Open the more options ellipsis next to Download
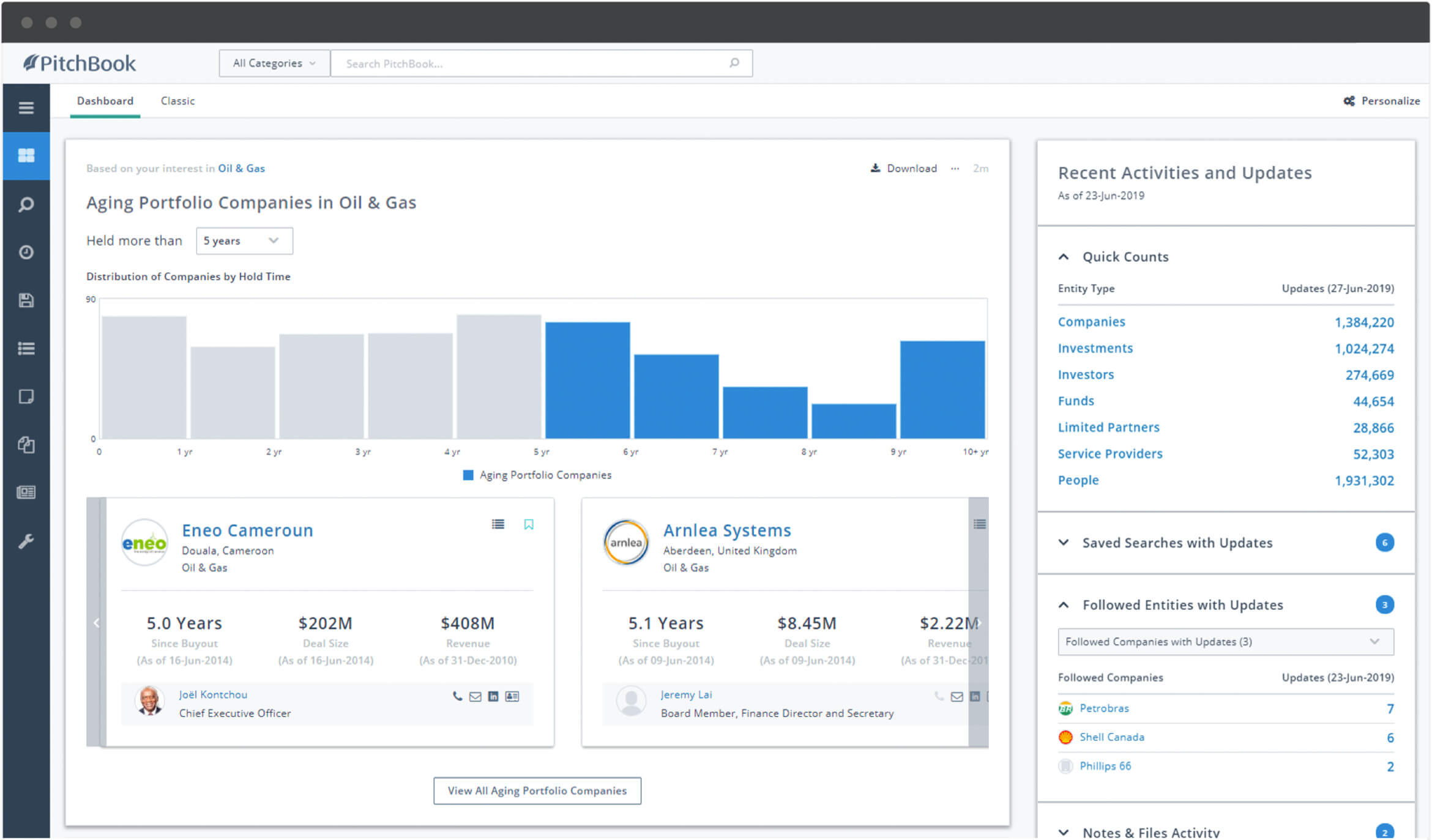The image size is (1432, 840). pos(955,168)
